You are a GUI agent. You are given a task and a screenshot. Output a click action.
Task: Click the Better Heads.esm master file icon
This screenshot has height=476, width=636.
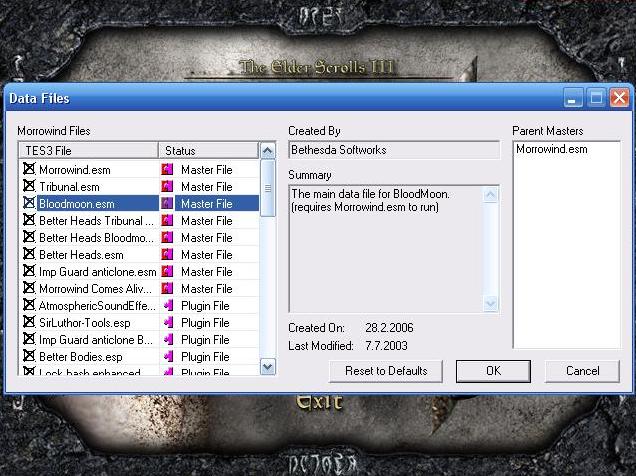[167, 255]
